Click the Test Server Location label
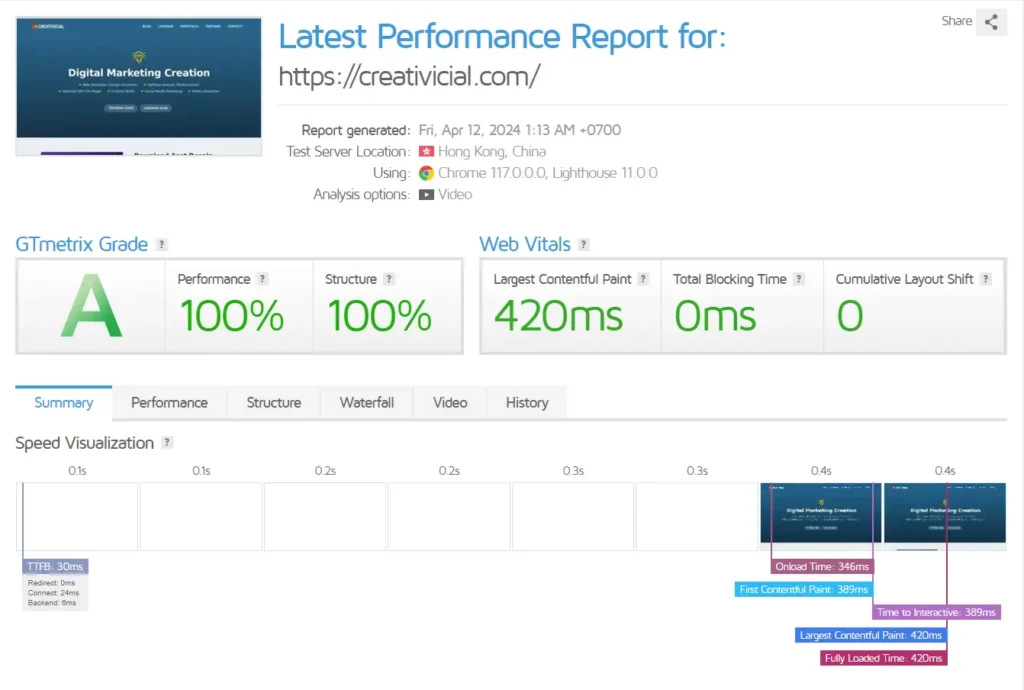 [348, 151]
